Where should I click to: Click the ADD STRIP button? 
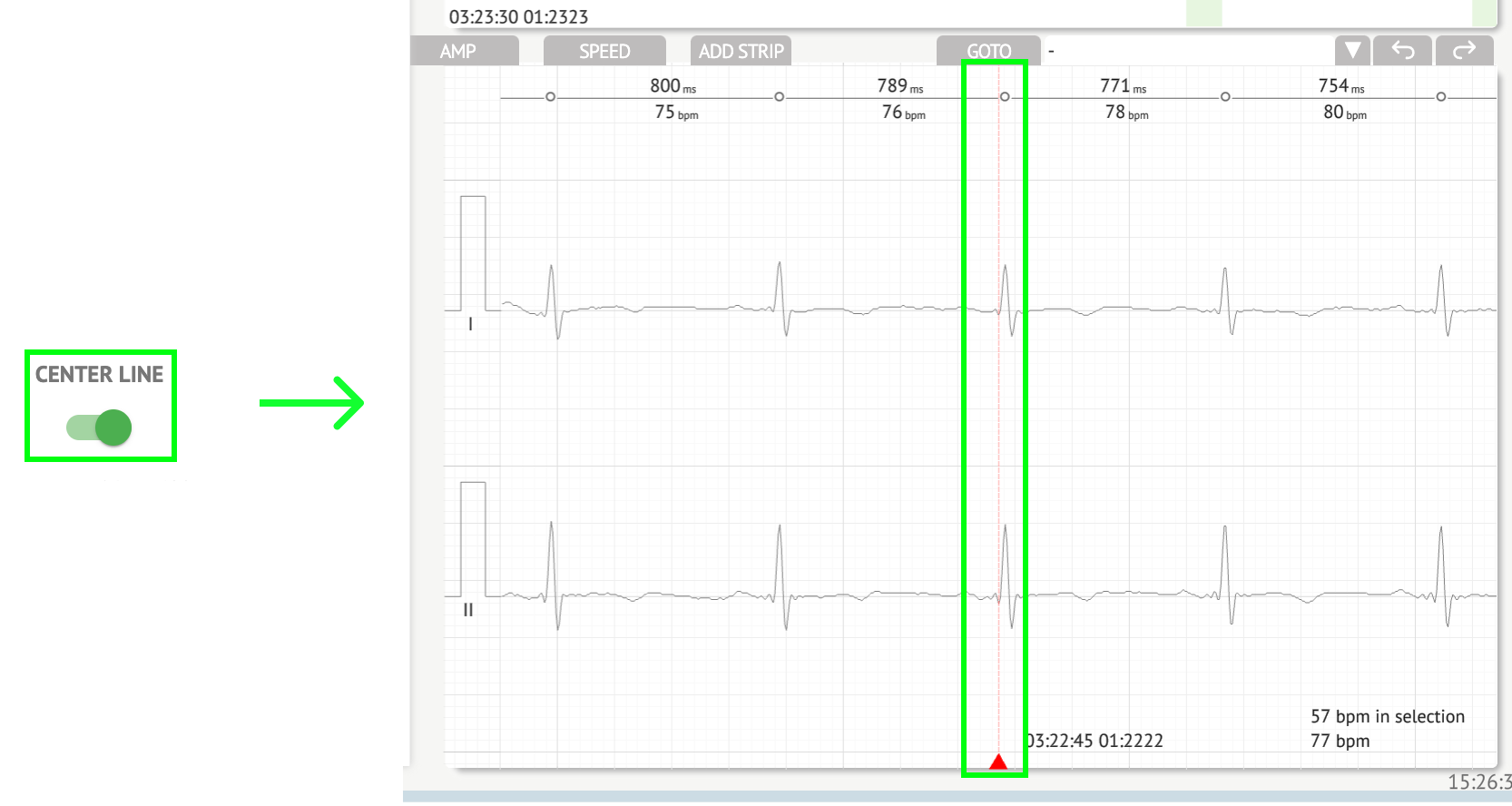(x=741, y=52)
